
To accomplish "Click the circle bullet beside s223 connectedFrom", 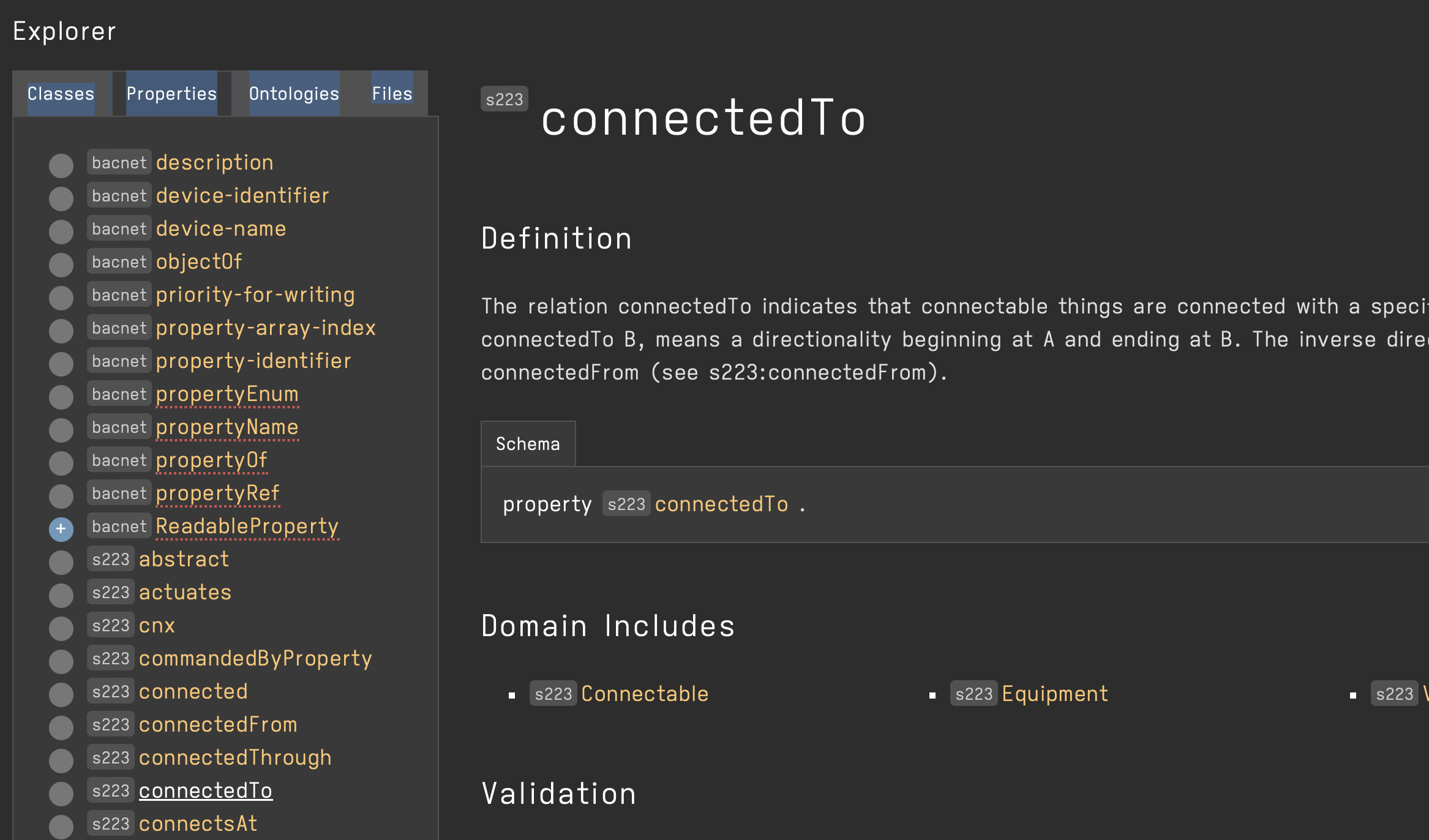I will [x=61, y=727].
